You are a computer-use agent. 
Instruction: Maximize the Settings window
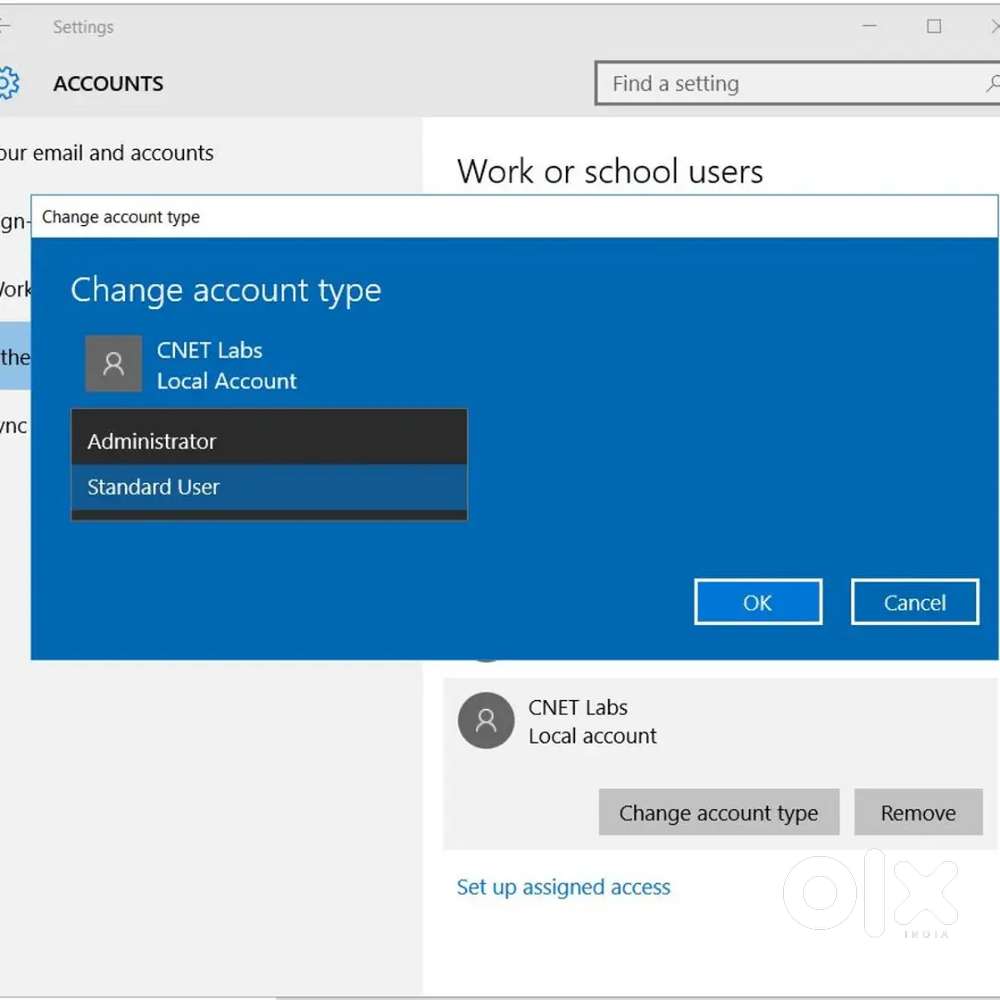[x=933, y=27]
